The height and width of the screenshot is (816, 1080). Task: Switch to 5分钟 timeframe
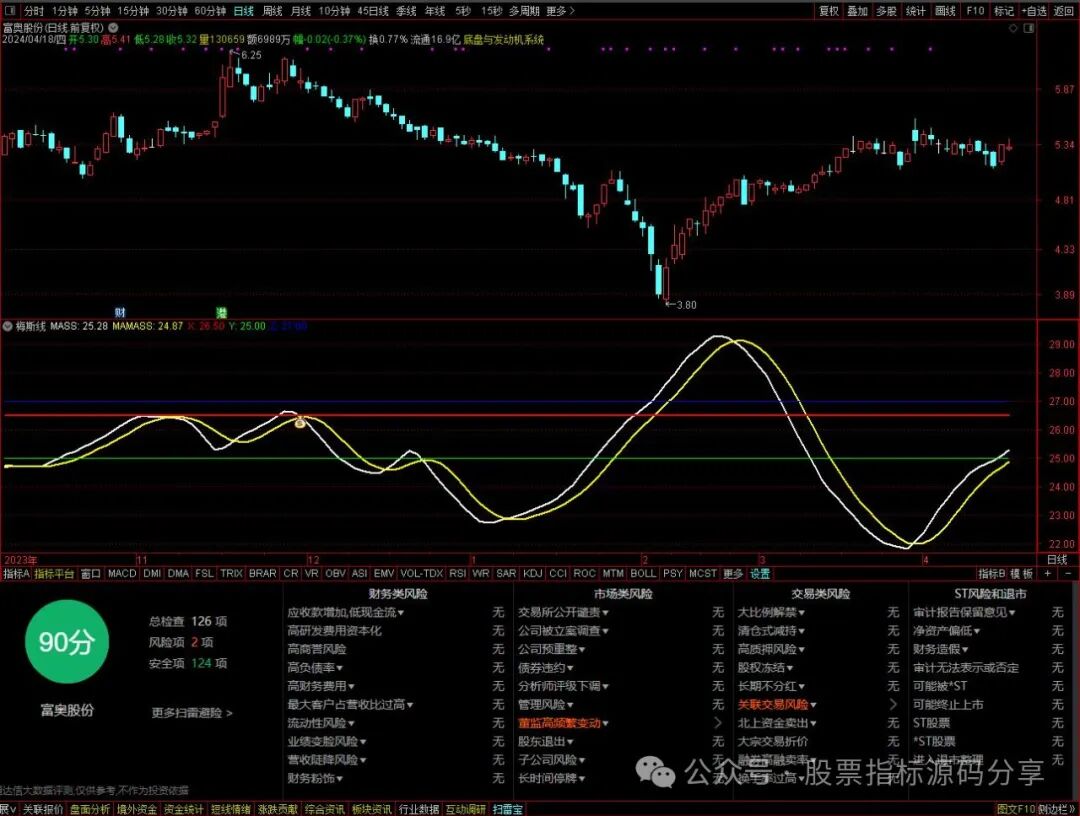pyautogui.click(x=97, y=11)
